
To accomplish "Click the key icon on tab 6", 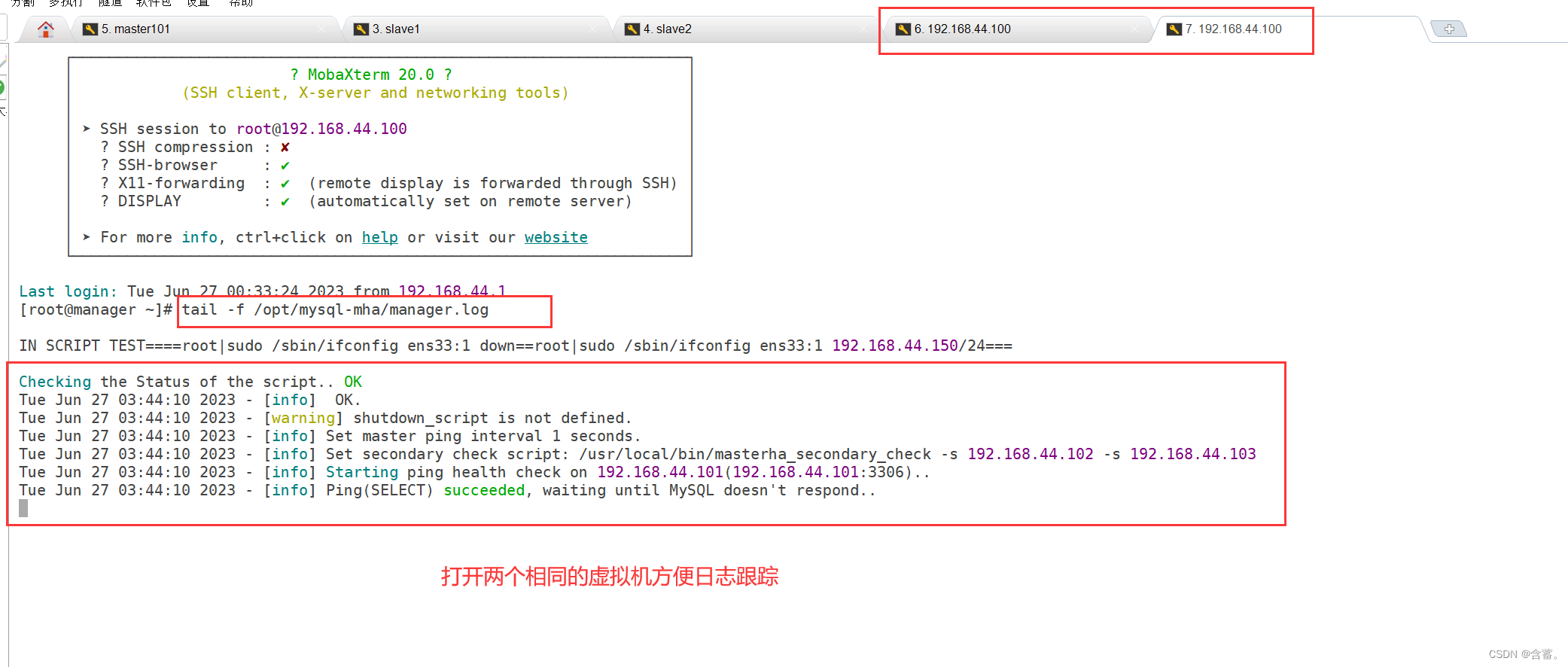I will (x=903, y=29).
